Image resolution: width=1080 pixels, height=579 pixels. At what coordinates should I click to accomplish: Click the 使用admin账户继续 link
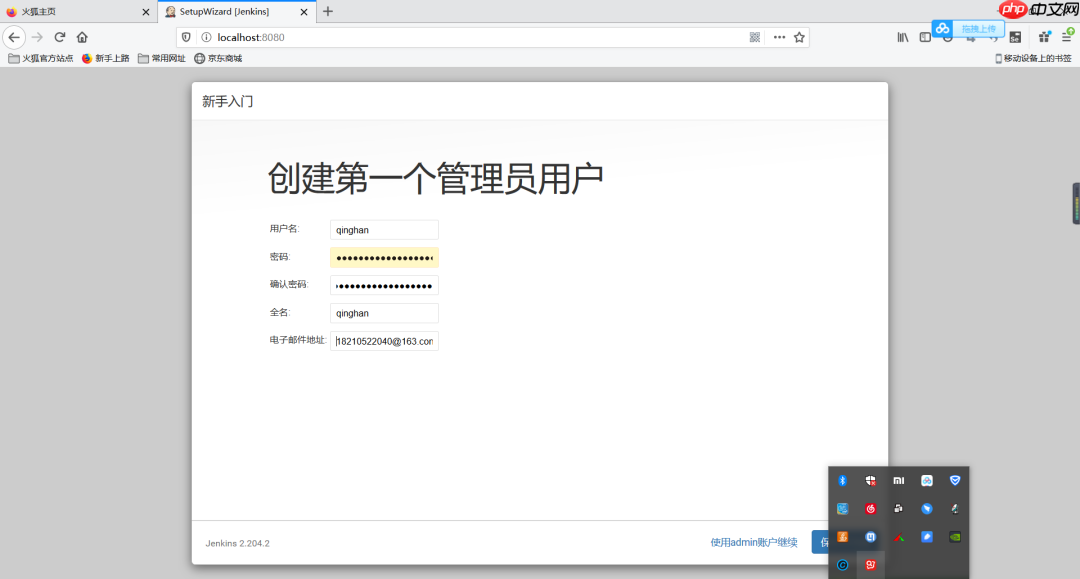754,541
